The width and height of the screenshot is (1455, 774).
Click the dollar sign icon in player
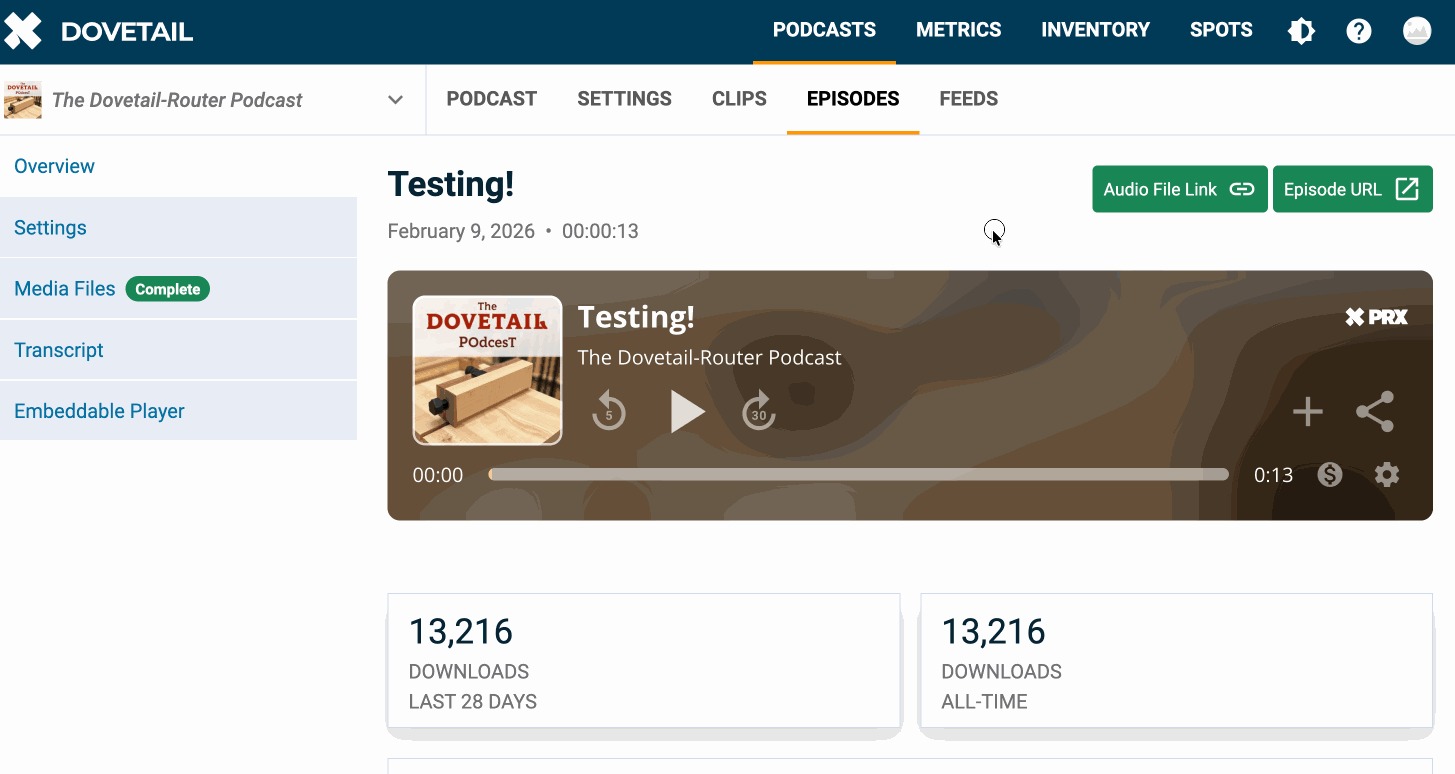(1329, 475)
